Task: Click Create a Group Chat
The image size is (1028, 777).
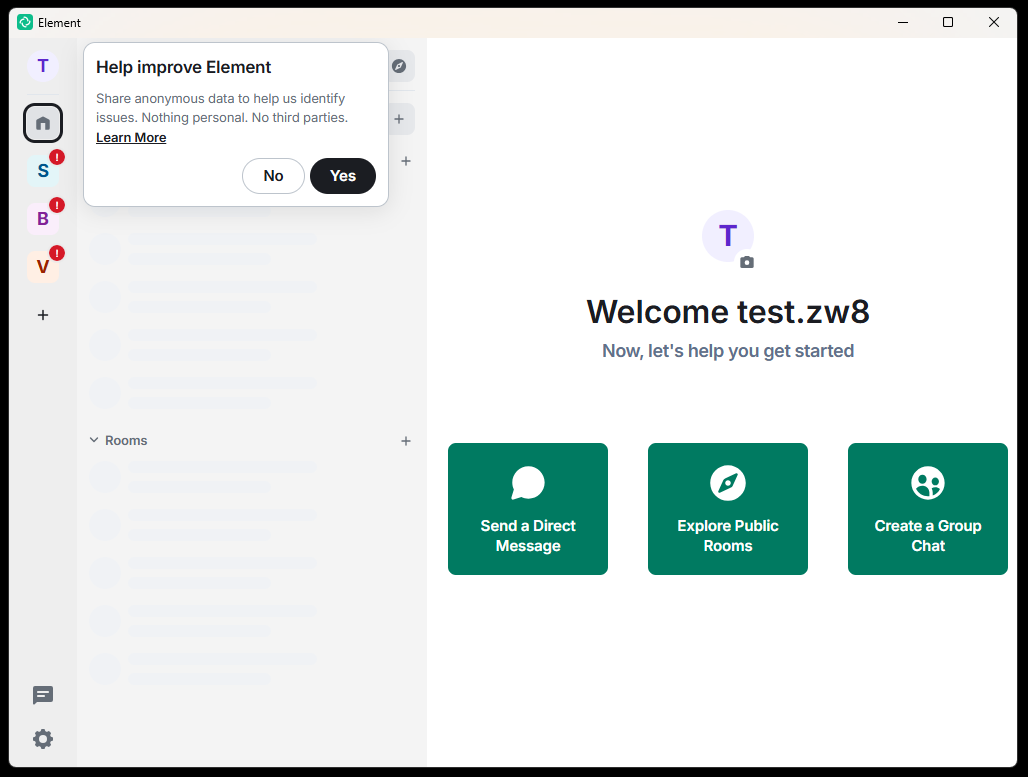Action: [928, 509]
